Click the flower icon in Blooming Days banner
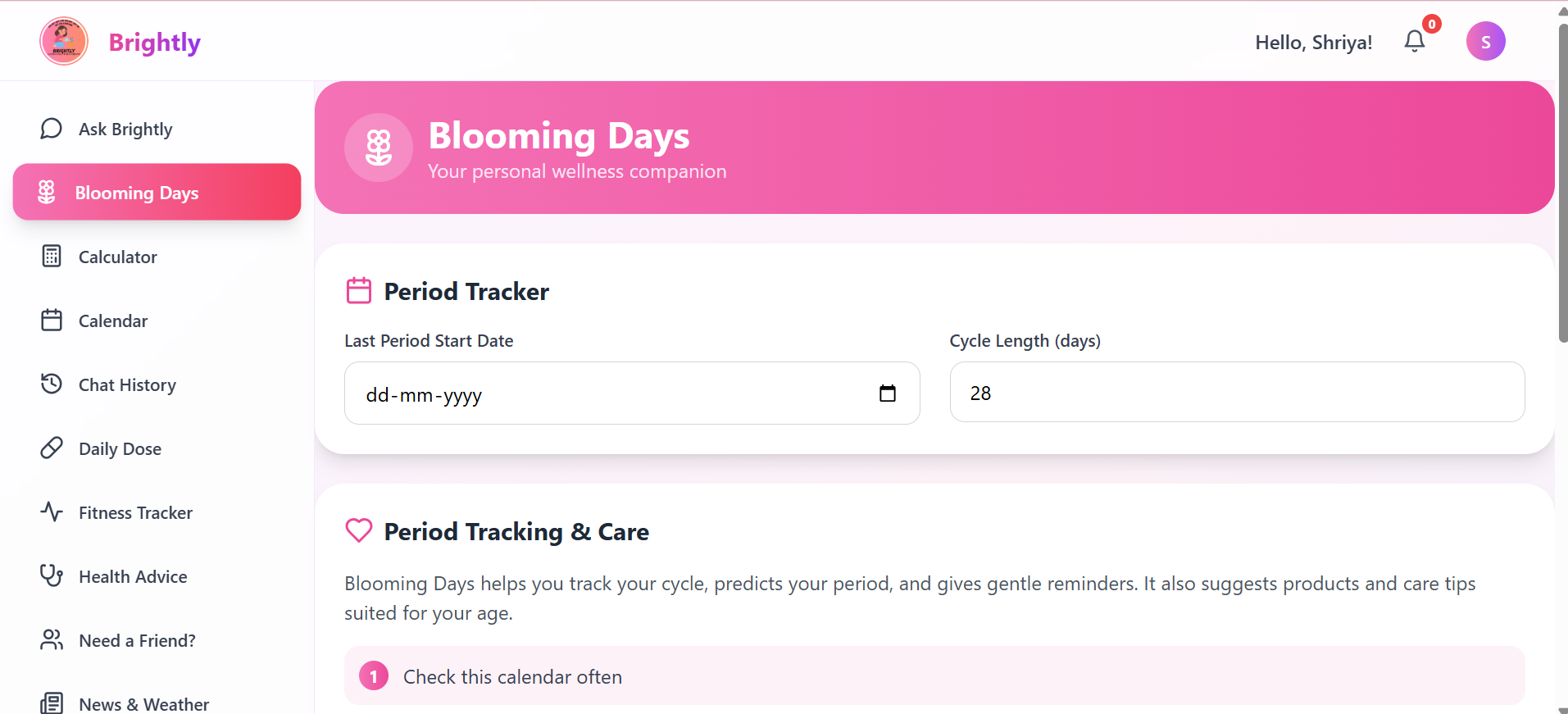1568x714 pixels. (x=379, y=148)
